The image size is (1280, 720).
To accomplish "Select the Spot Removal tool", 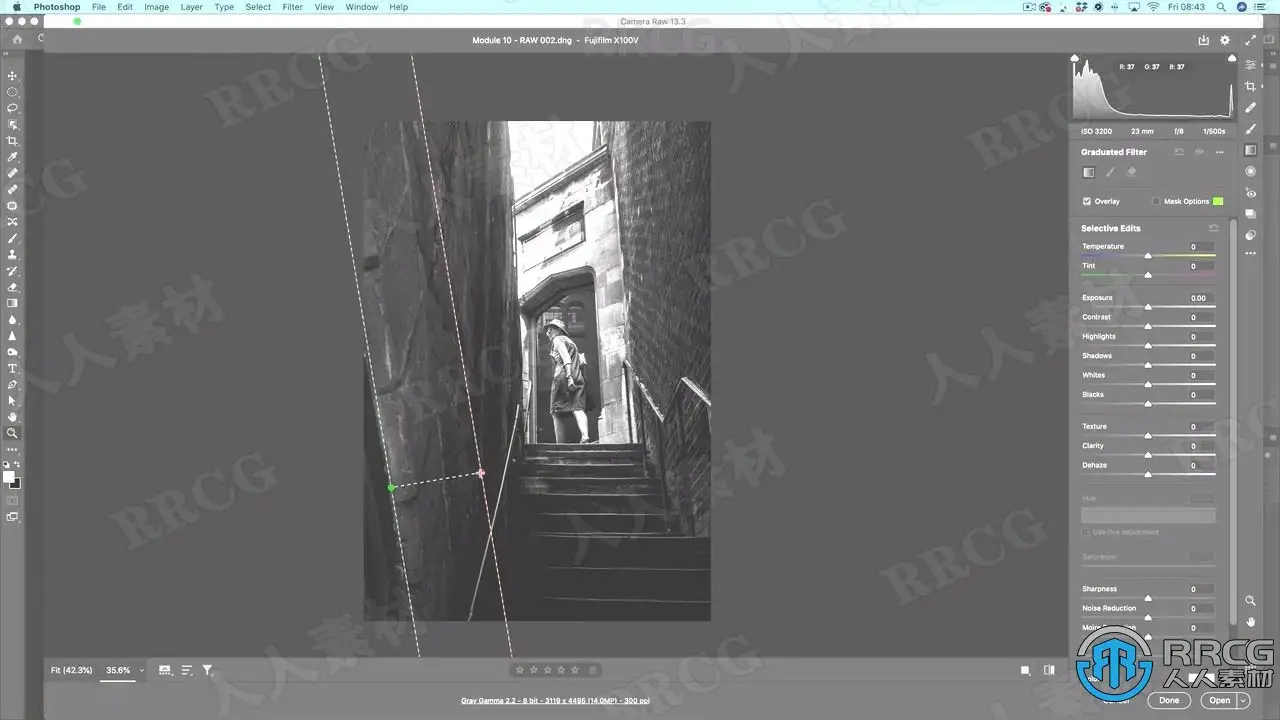I will pyautogui.click(x=1250, y=107).
